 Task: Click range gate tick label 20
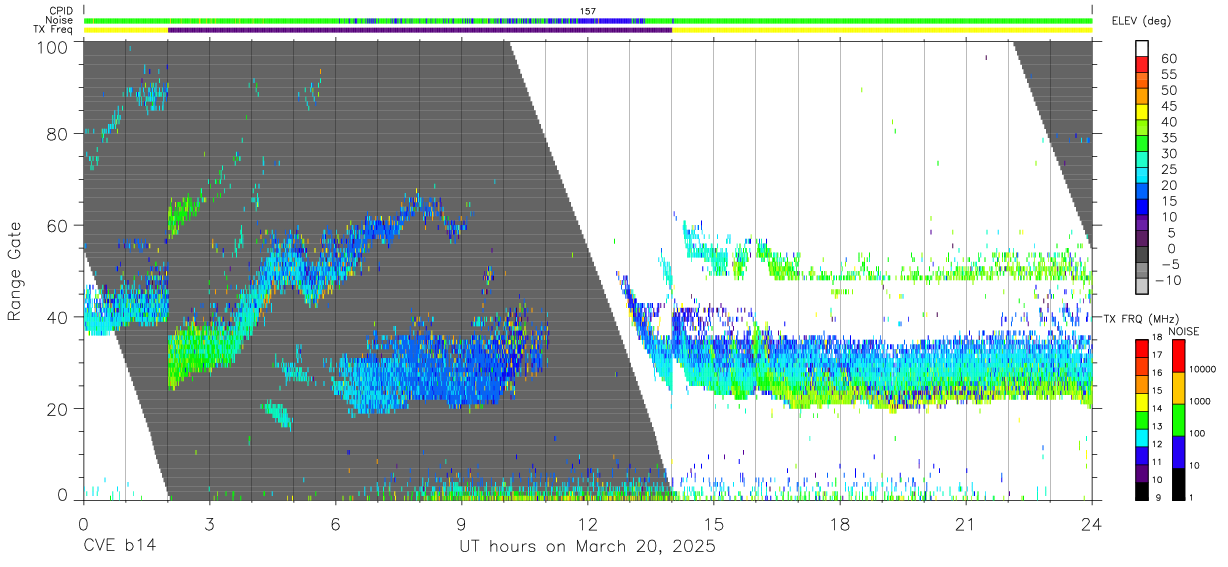[56, 408]
